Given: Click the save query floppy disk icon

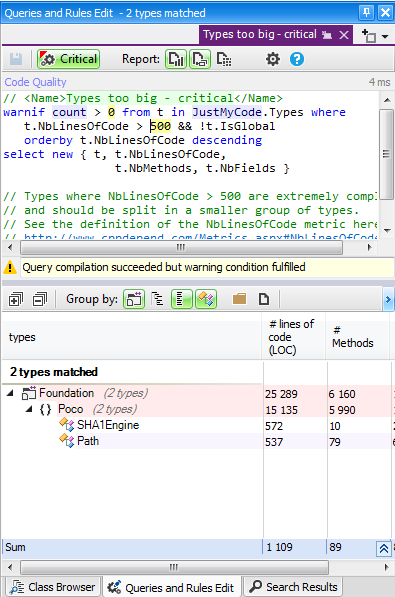Looking at the screenshot, I should point(16,59).
